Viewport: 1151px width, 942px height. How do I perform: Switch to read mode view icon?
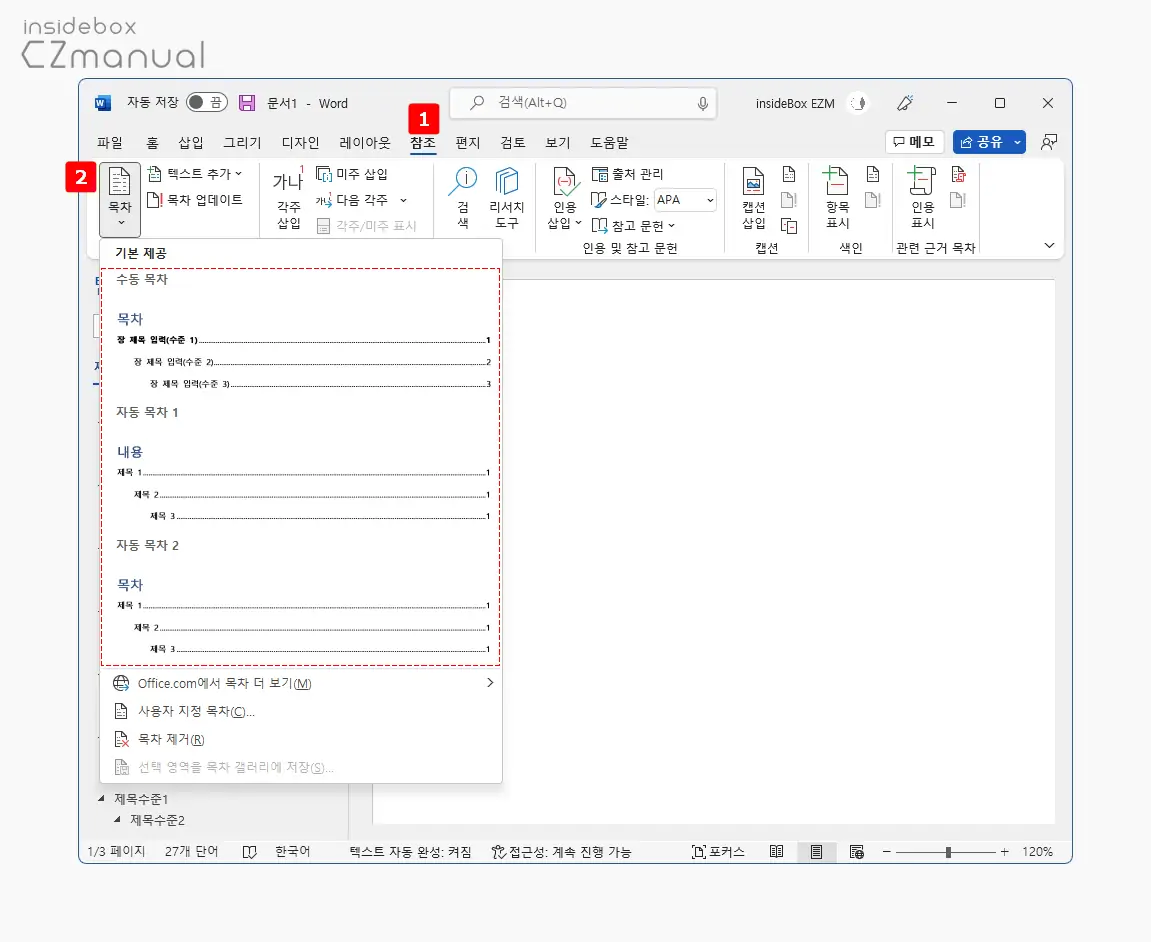click(777, 852)
